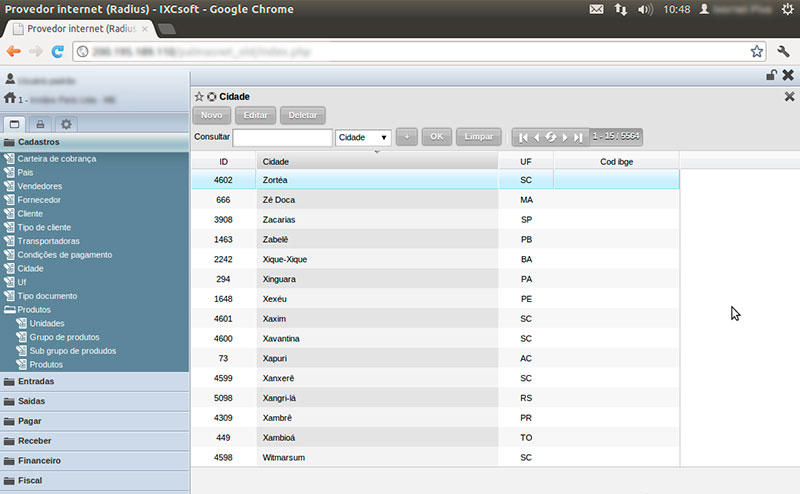Click the Novo button

pyautogui.click(x=211, y=115)
